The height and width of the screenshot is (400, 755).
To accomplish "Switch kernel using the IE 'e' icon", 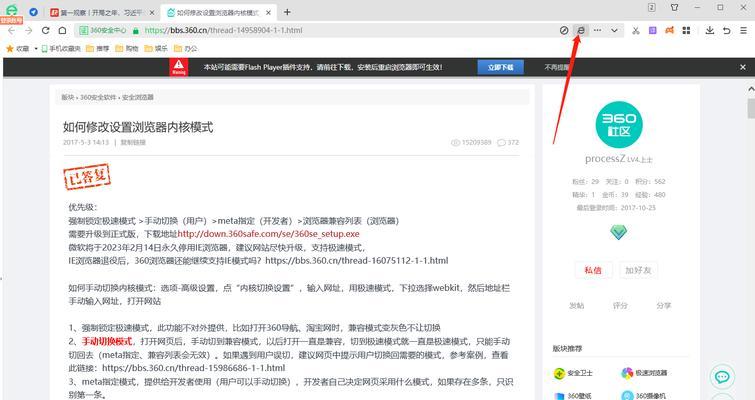I will tap(581, 30).
